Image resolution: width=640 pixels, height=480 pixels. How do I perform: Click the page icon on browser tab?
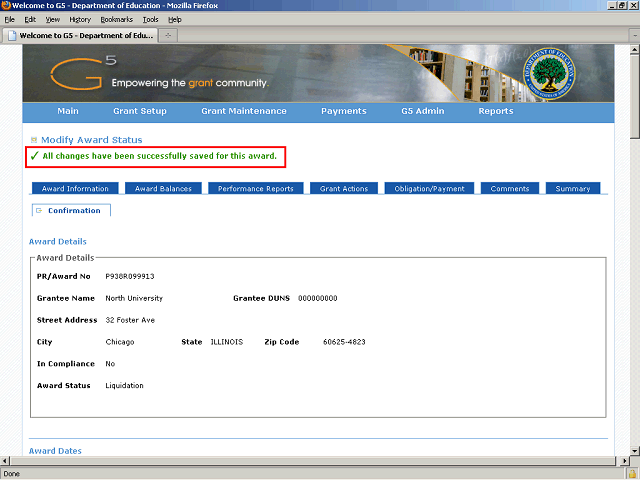point(12,36)
